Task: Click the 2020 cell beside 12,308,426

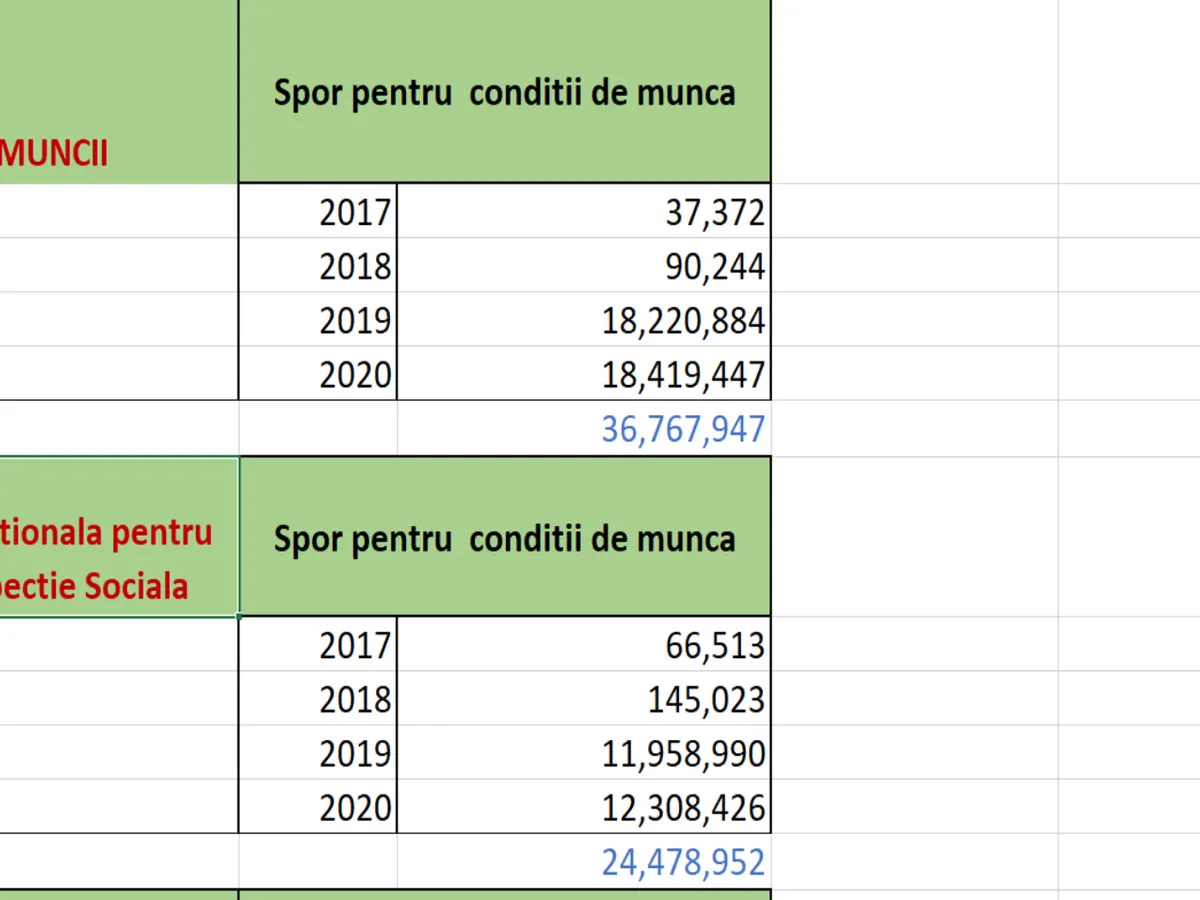Action: [x=318, y=807]
